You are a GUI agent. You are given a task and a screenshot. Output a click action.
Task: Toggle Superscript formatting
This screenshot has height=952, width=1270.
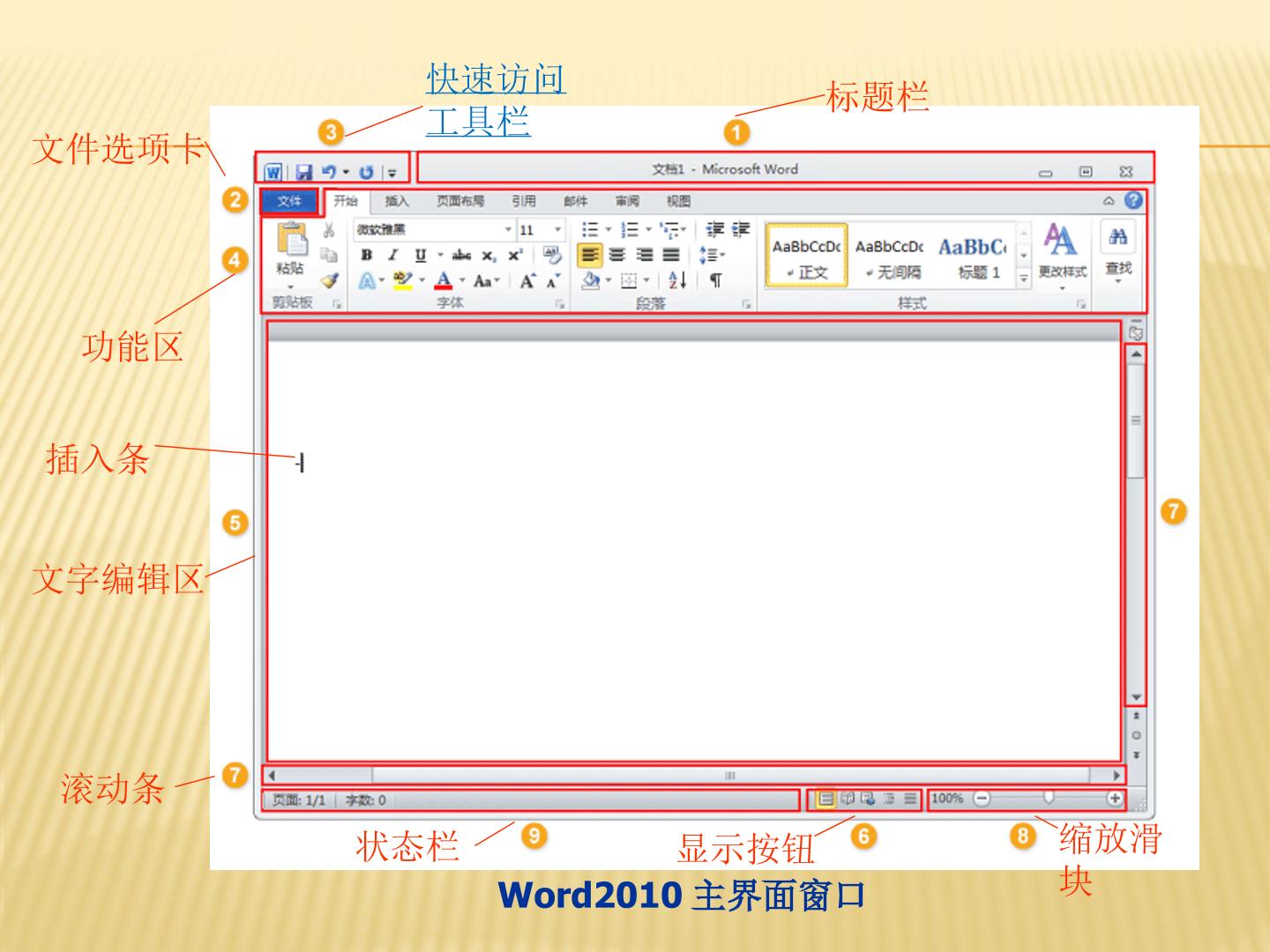515,256
